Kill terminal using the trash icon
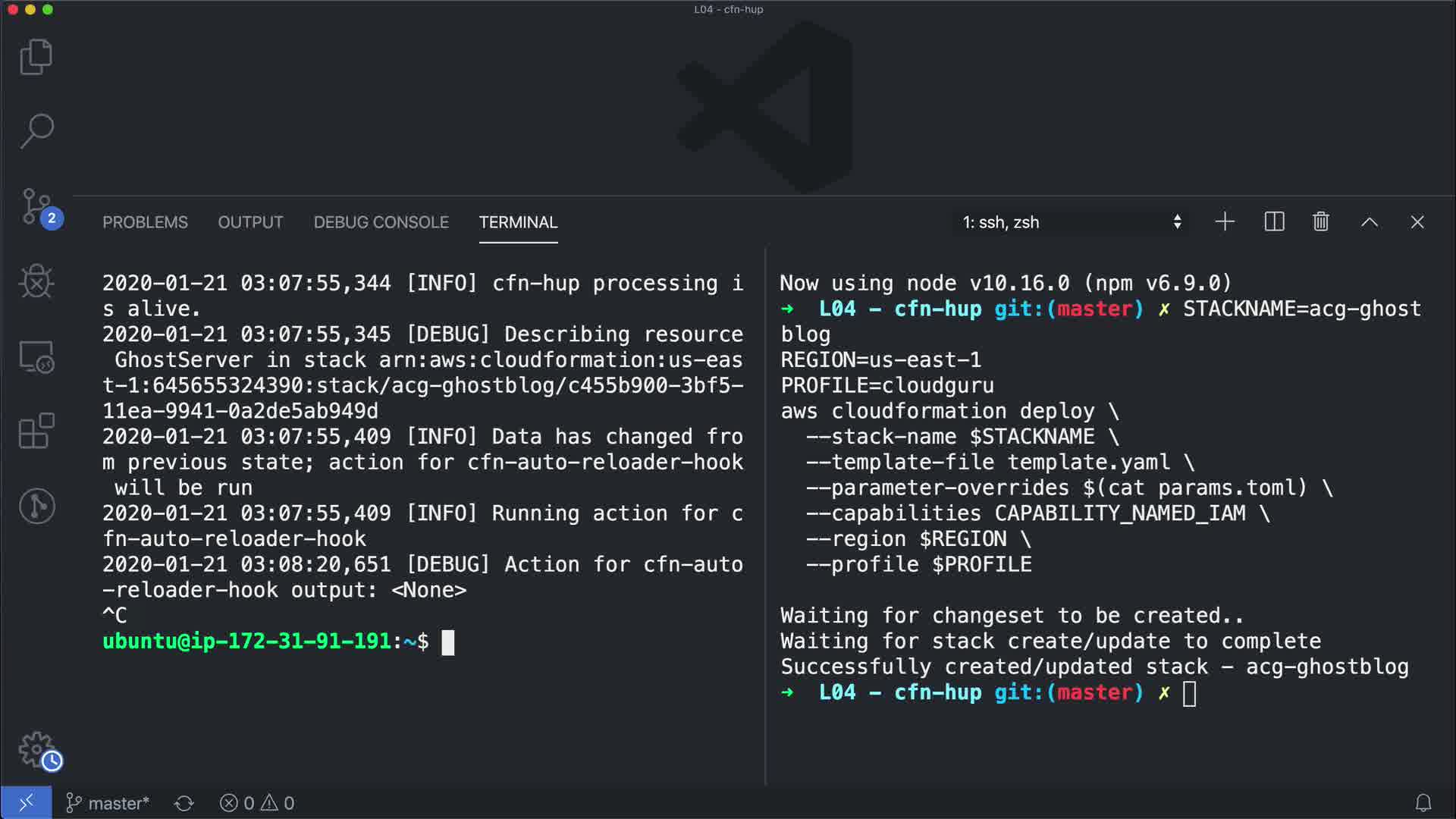The height and width of the screenshot is (819, 1456). 1321,221
